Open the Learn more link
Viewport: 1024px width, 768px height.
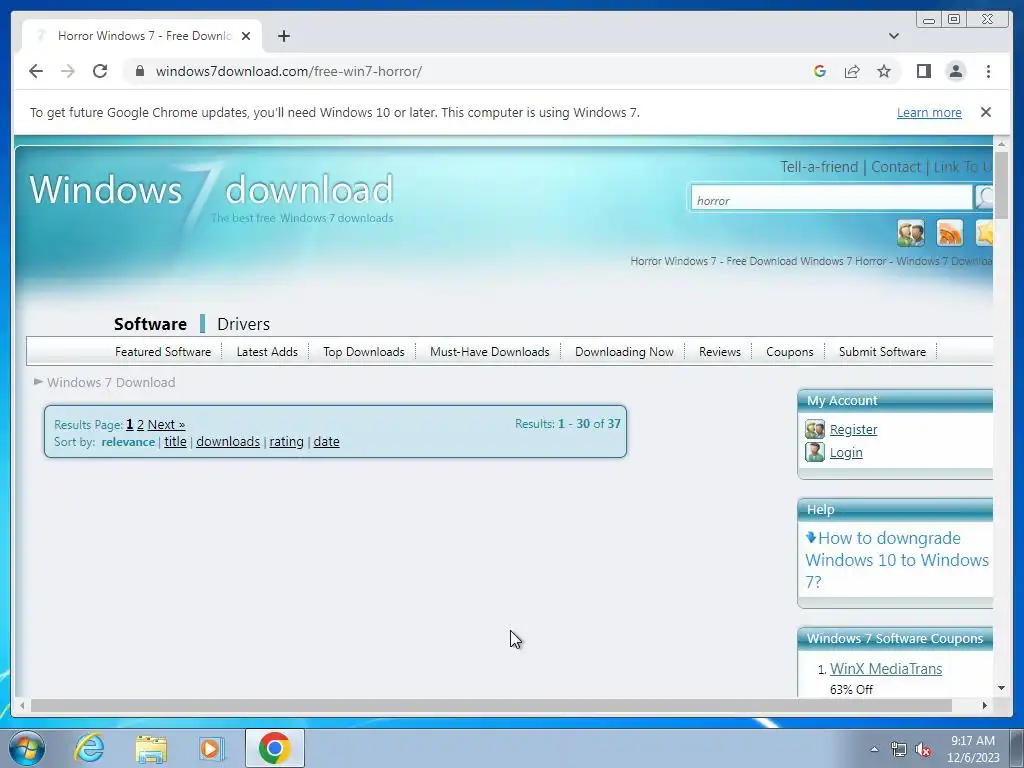tap(929, 112)
